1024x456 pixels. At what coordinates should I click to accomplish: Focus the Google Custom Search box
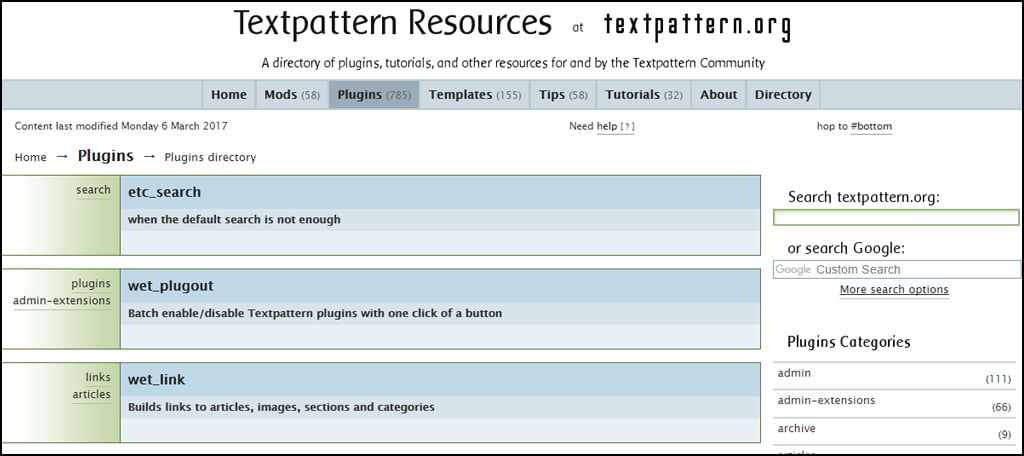tap(897, 269)
